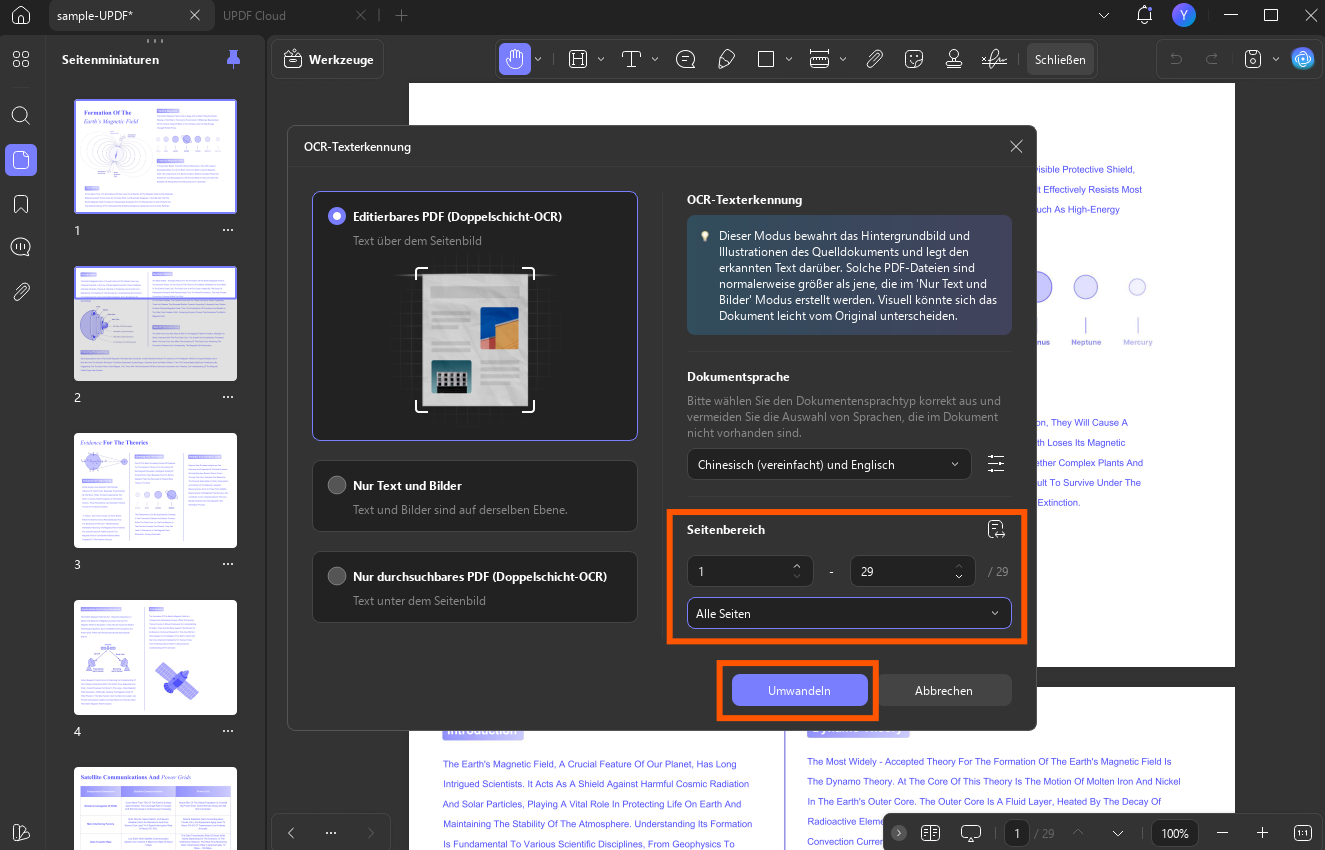Expand the text tool dropdown arrow
The width and height of the screenshot is (1325, 850).
(655, 59)
